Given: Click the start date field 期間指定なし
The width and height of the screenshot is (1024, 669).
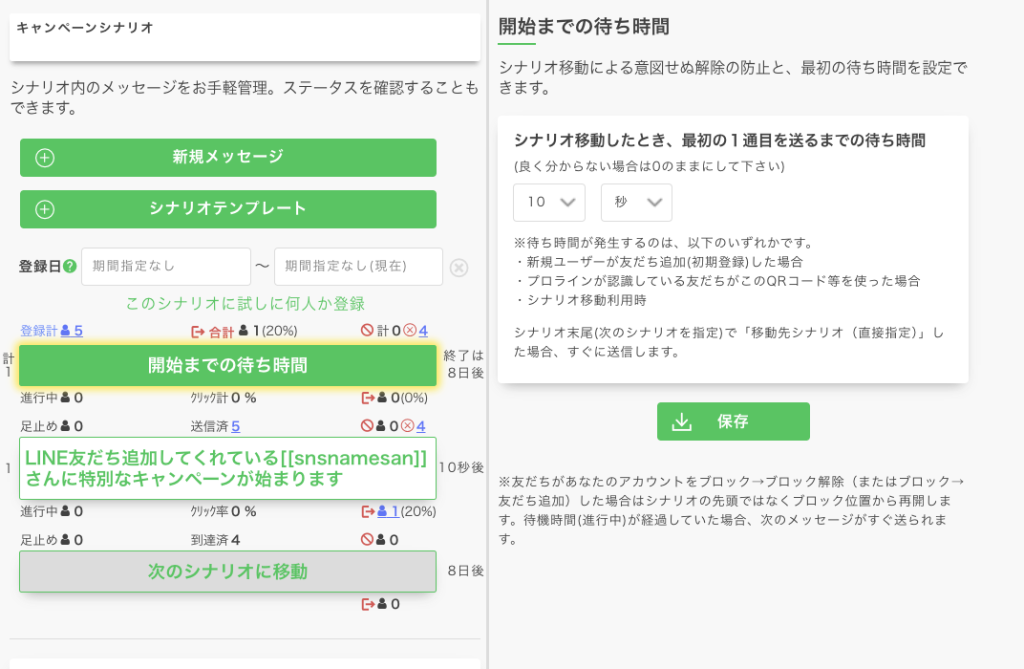Looking at the screenshot, I should pyautogui.click(x=165, y=267).
